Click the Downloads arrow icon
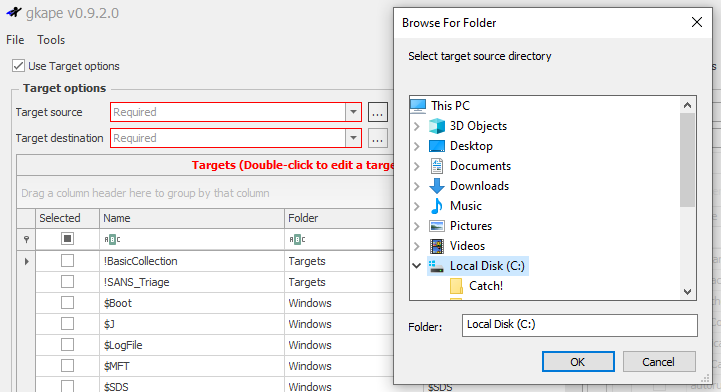Viewport: 721px width, 392px height. coord(436,186)
